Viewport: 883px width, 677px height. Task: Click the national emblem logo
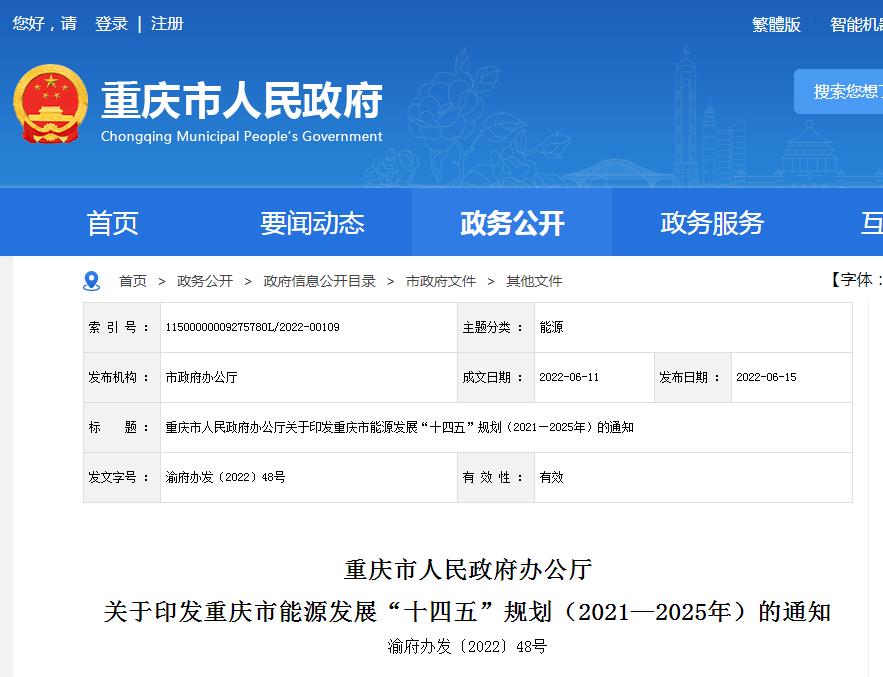pos(51,105)
